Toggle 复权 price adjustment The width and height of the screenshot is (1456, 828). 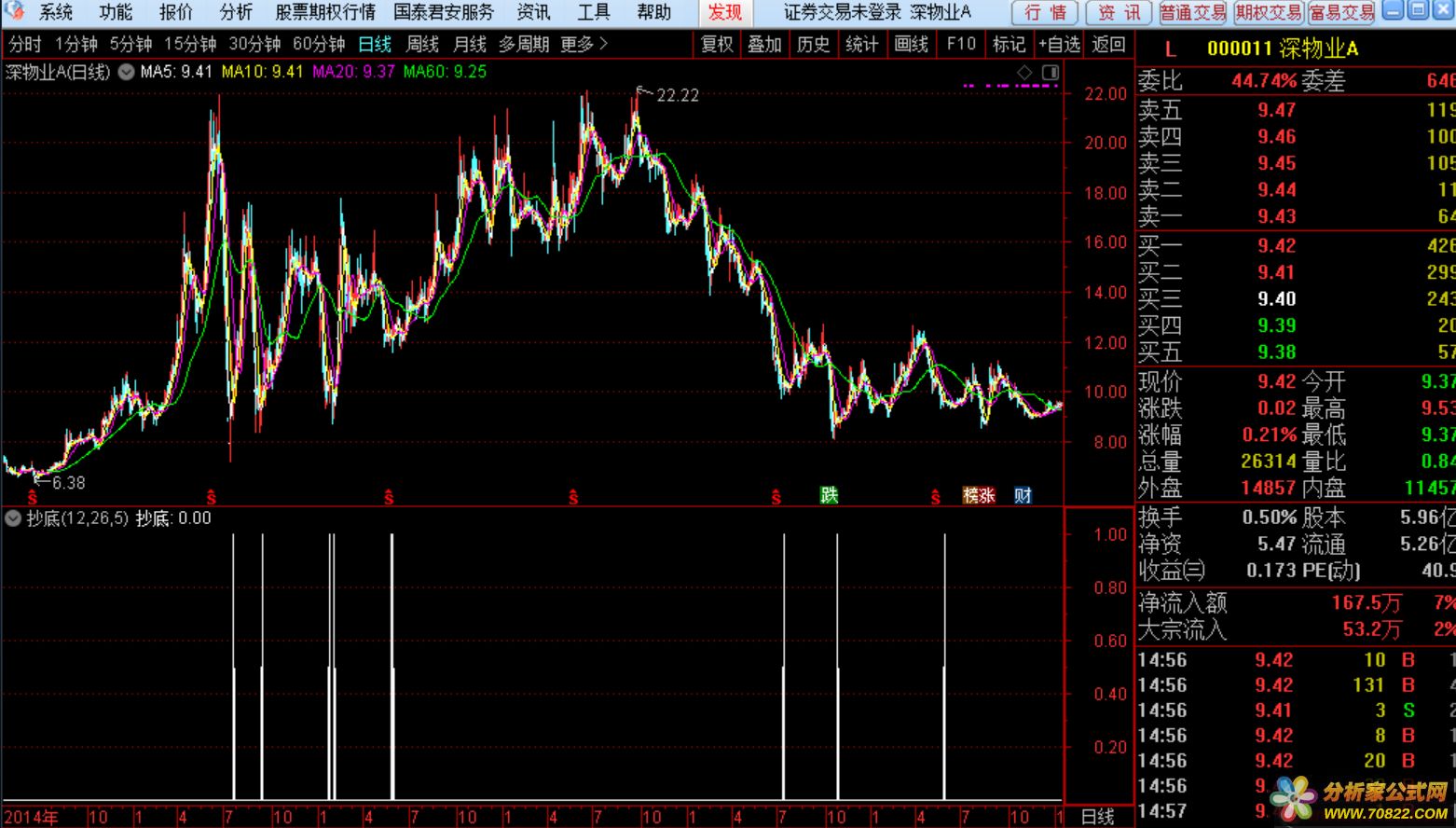pyautogui.click(x=717, y=44)
